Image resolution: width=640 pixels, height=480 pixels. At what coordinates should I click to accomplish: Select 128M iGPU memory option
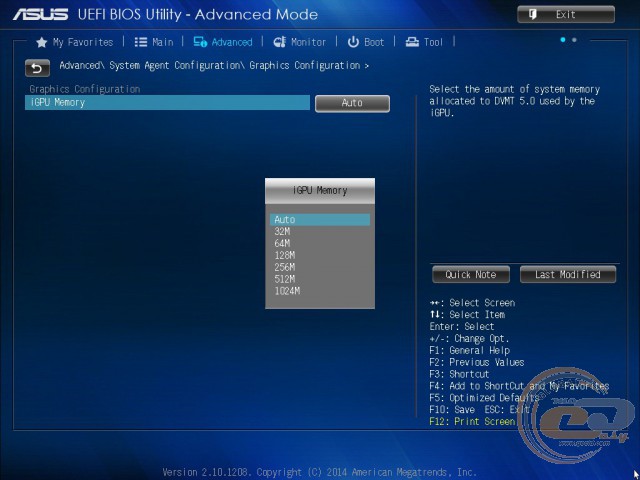pyautogui.click(x=284, y=255)
